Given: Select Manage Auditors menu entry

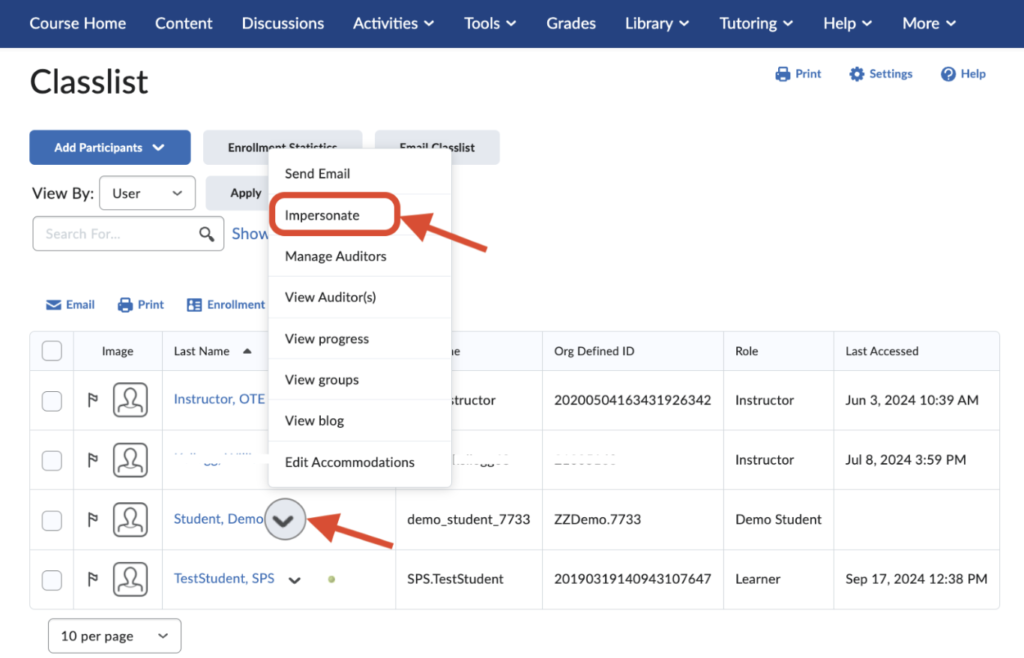Looking at the screenshot, I should (x=359, y=256).
